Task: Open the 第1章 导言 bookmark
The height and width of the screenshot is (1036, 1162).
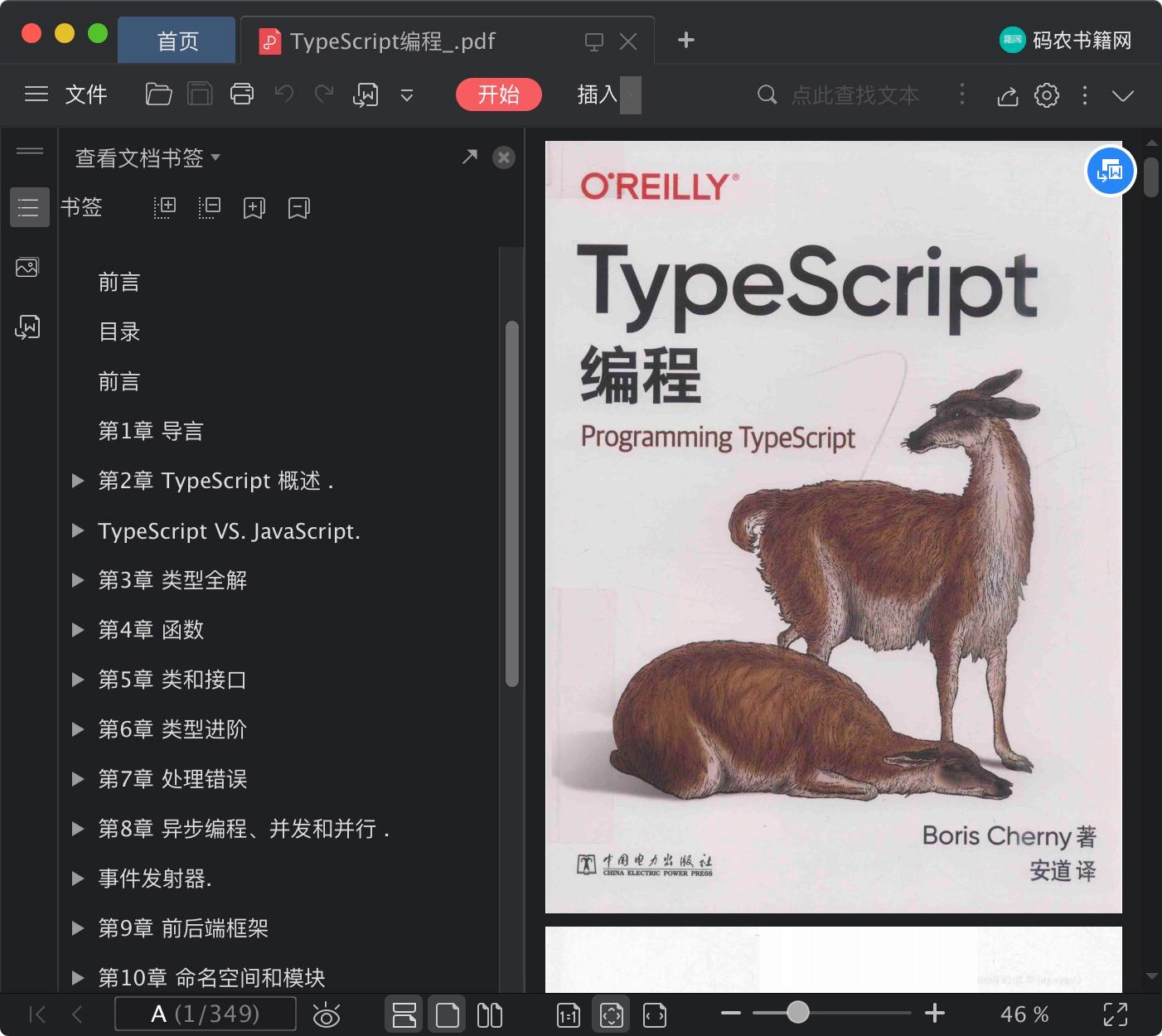Action: [x=151, y=431]
